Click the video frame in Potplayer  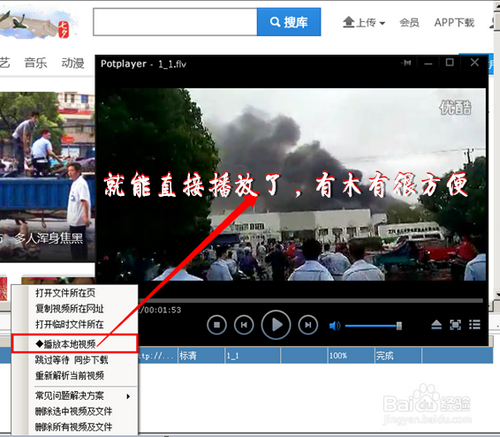(x=291, y=184)
